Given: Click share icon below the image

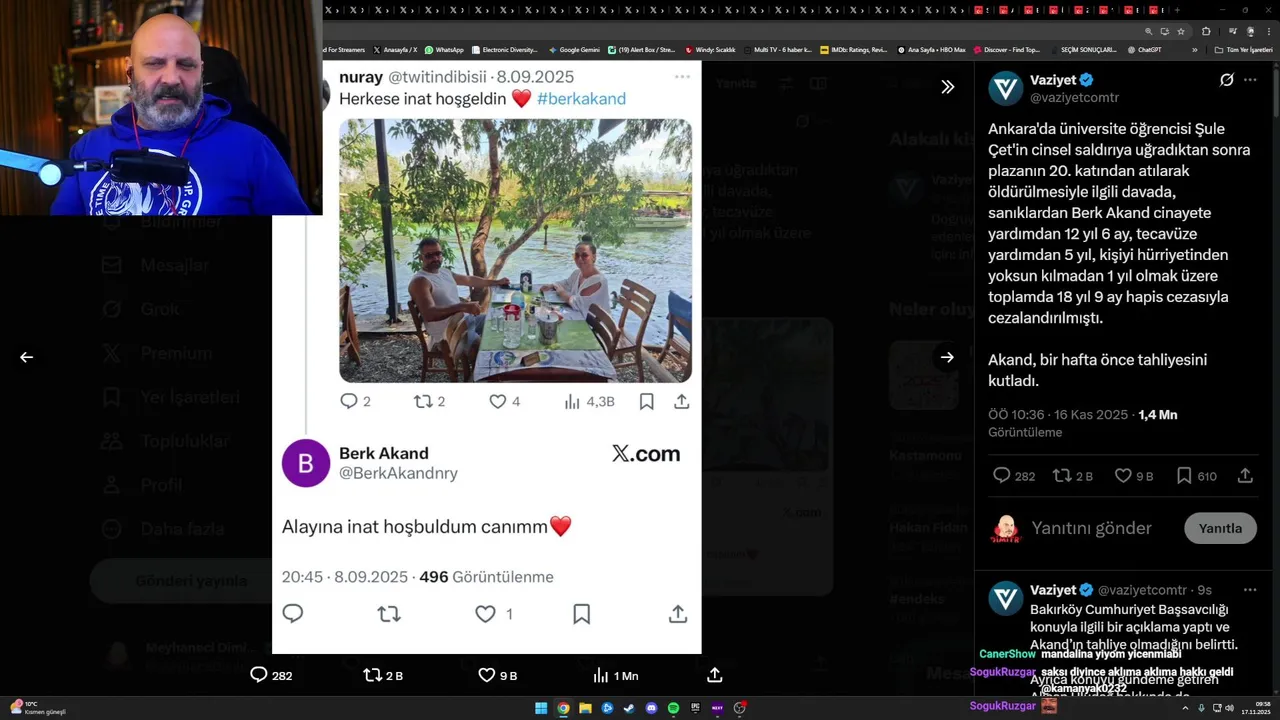Looking at the screenshot, I should coord(715,676).
